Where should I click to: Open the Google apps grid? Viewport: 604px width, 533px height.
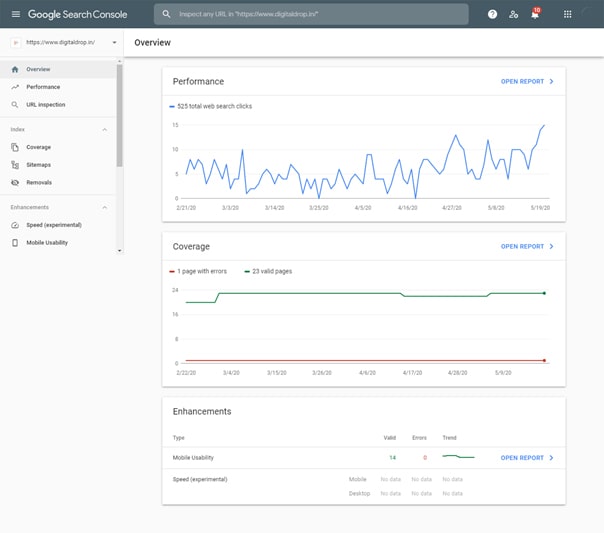[567, 14]
